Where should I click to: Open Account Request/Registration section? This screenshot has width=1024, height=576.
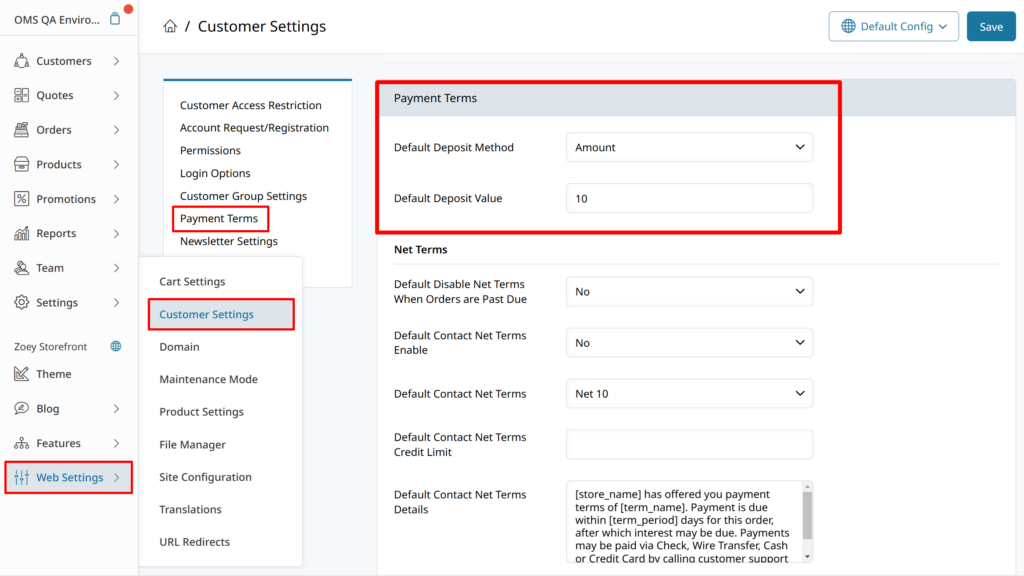[254, 127]
